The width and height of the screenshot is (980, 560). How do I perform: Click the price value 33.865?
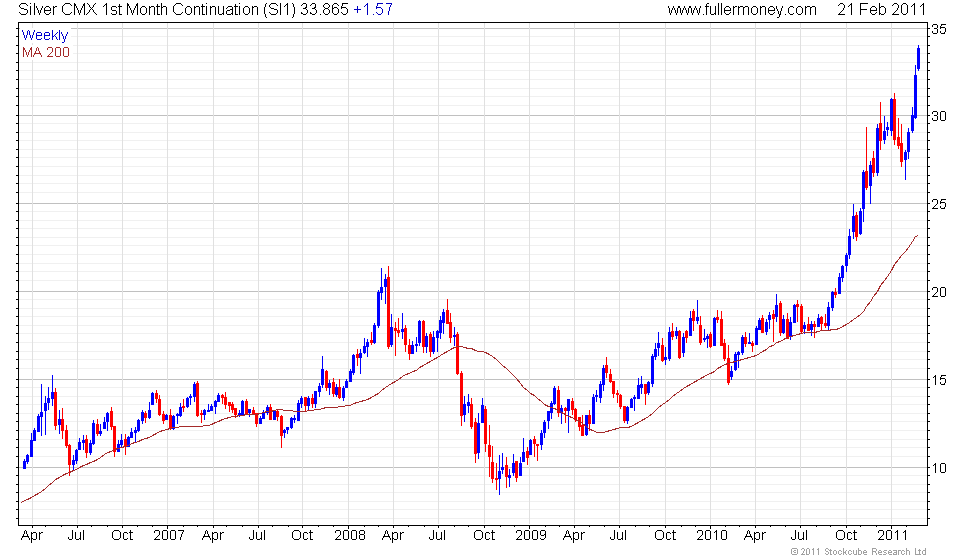pyautogui.click(x=324, y=9)
